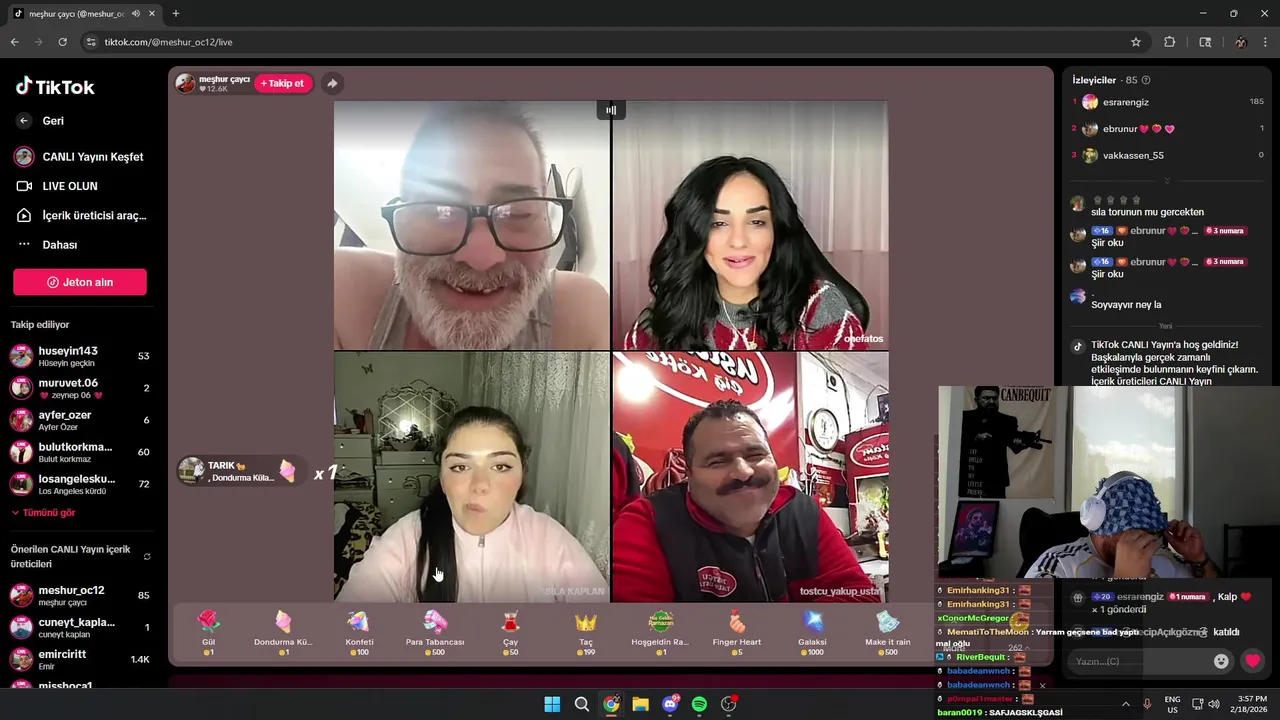Toggle the multi-guest layout handle icon
The width and height of the screenshot is (1280, 720).
tap(611, 110)
